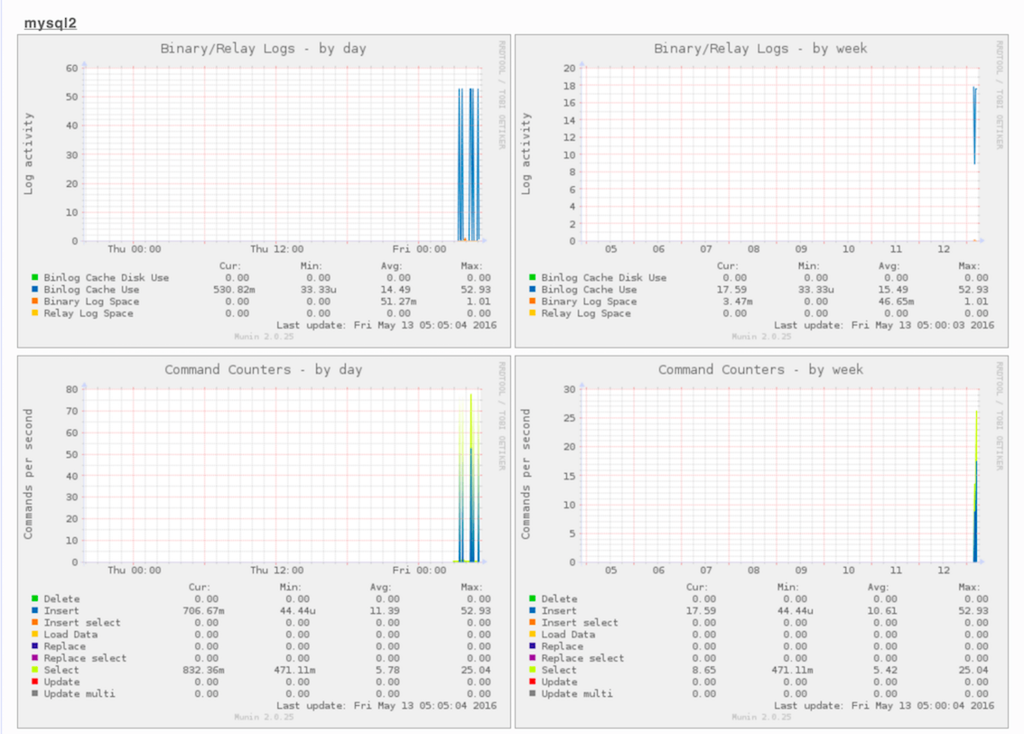
Task: Click 'Last update' ending 05:00:04 2016
Action: pyautogui.click(x=884, y=705)
